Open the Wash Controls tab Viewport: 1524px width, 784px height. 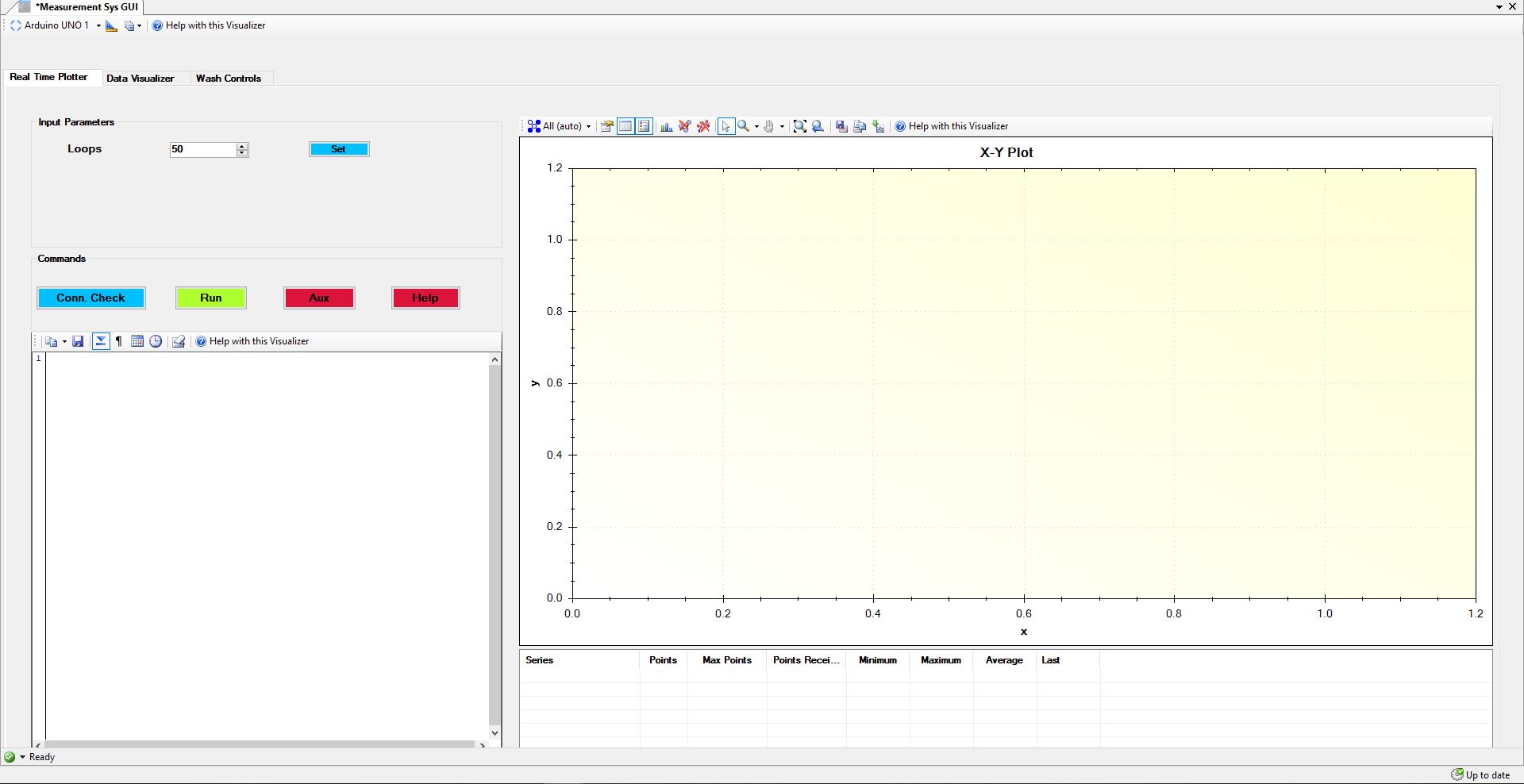point(229,79)
